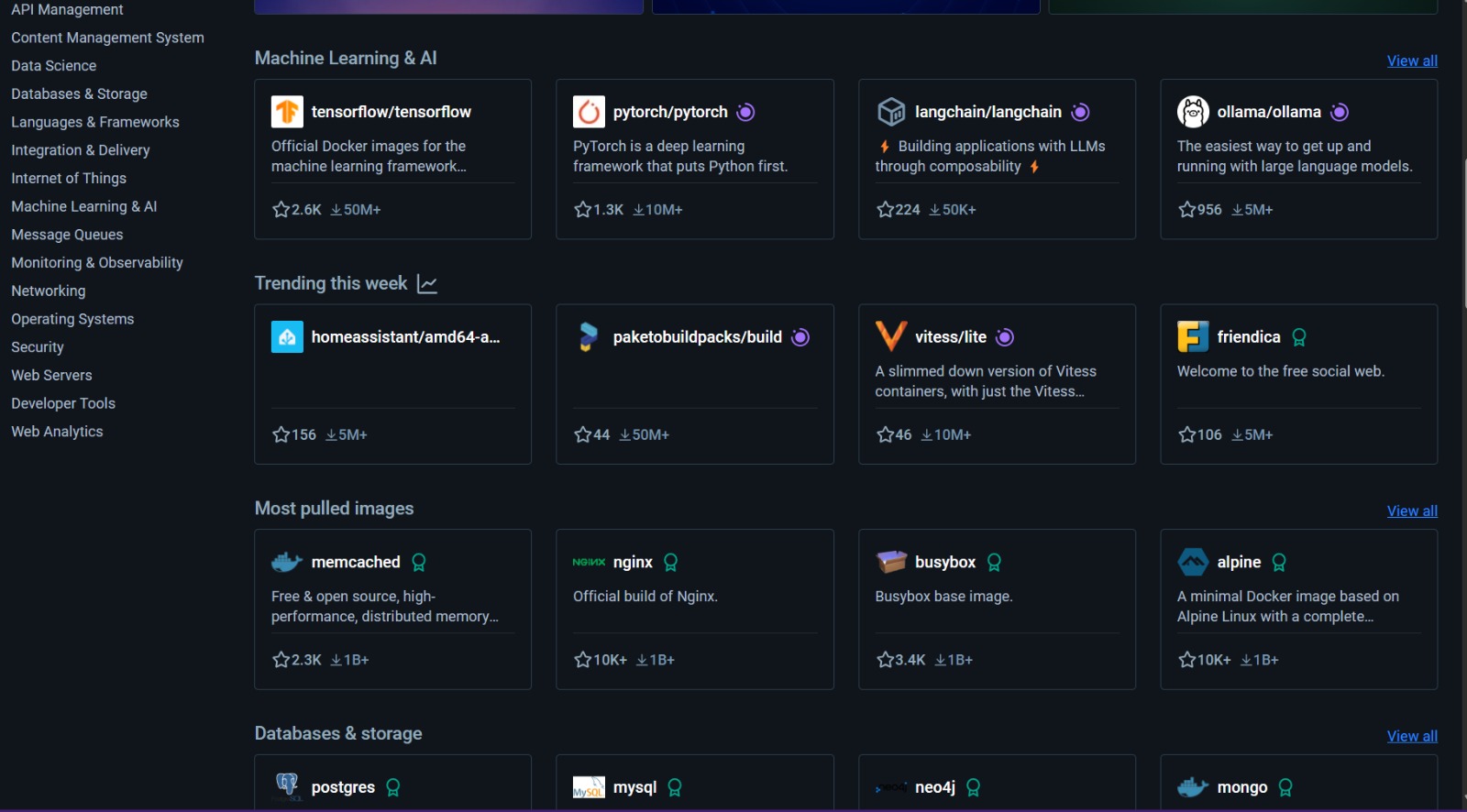
Task: Click the nginx green logo icon
Action: click(x=589, y=562)
